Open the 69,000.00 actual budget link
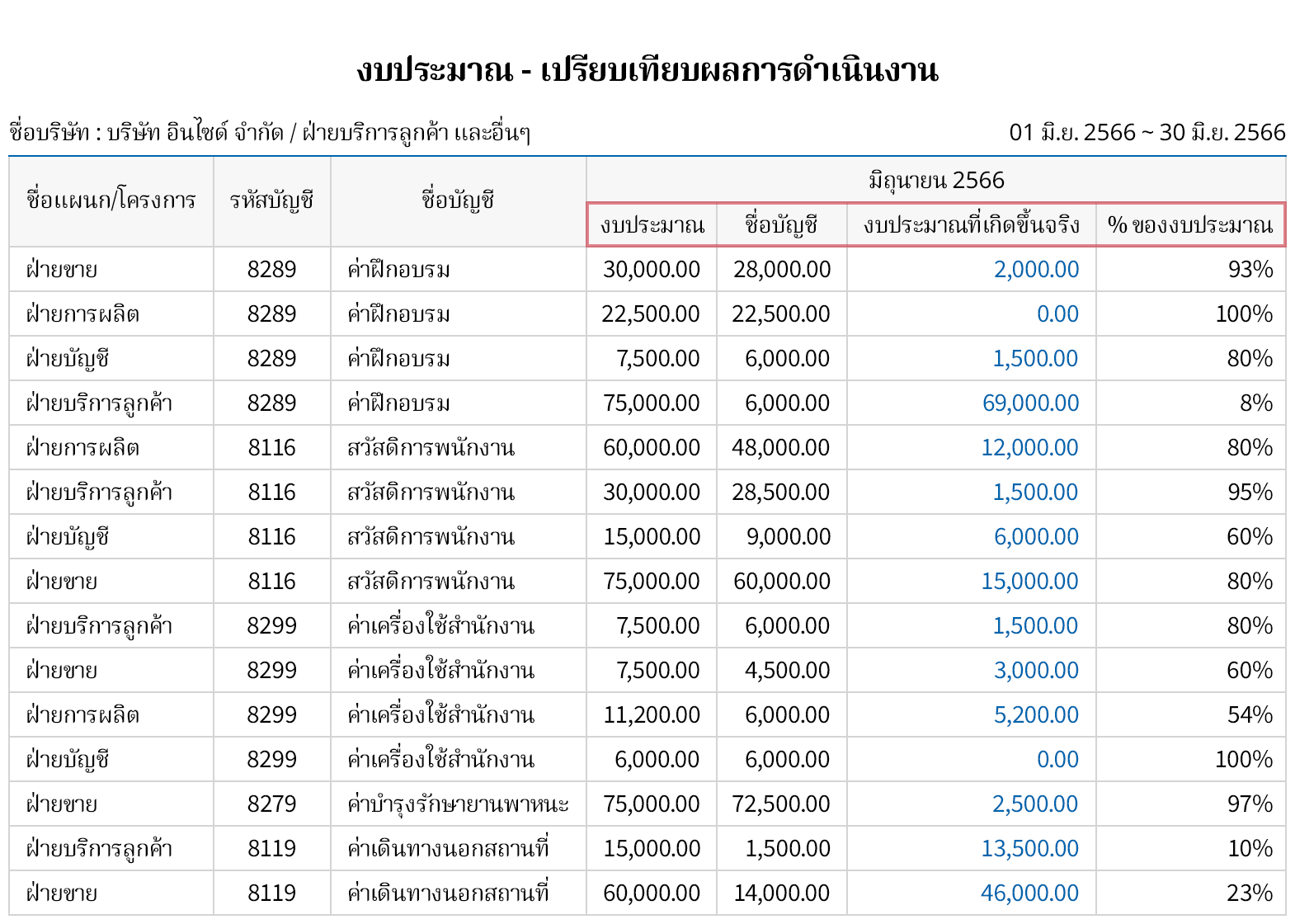This screenshot has width=1295, height=924. click(x=1030, y=403)
